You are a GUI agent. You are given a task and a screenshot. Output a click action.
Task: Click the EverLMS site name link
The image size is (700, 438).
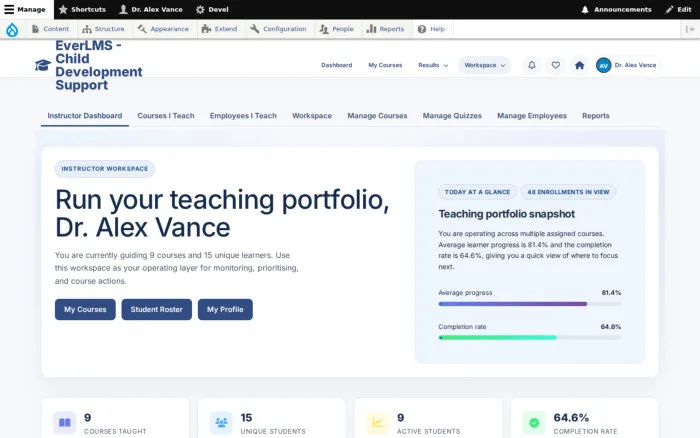coord(99,65)
